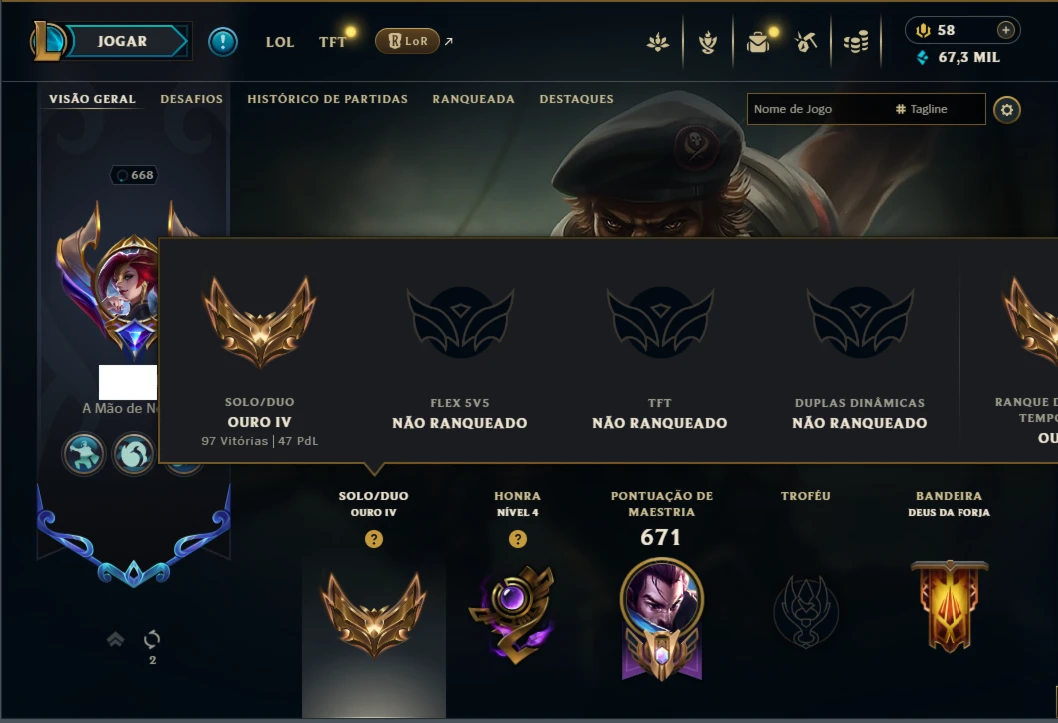Image resolution: width=1058 pixels, height=723 pixels.
Task: Open the DESTAQUES tab
Action: [x=576, y=99]
